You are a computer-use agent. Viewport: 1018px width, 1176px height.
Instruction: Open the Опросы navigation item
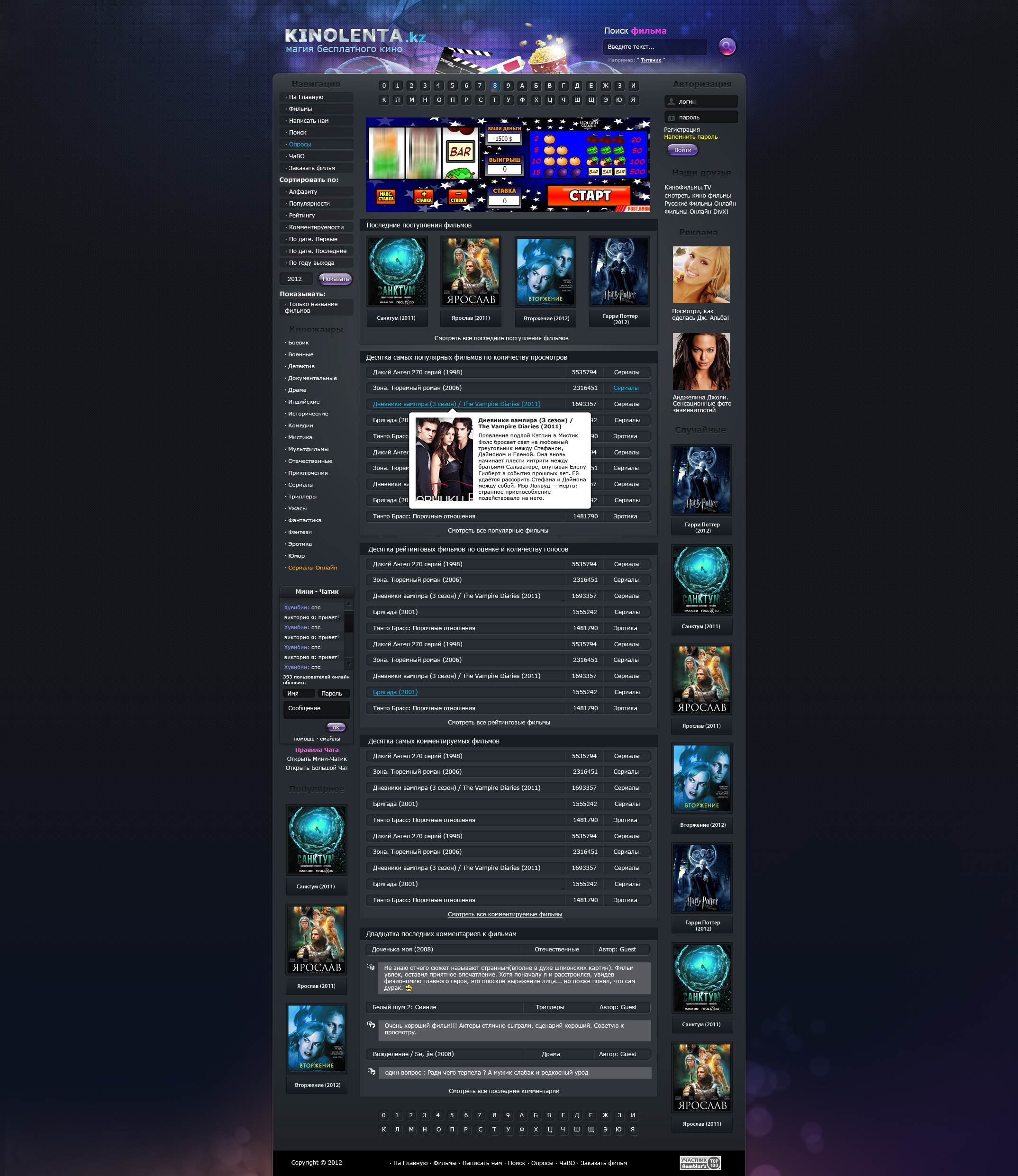pos(300,144)
